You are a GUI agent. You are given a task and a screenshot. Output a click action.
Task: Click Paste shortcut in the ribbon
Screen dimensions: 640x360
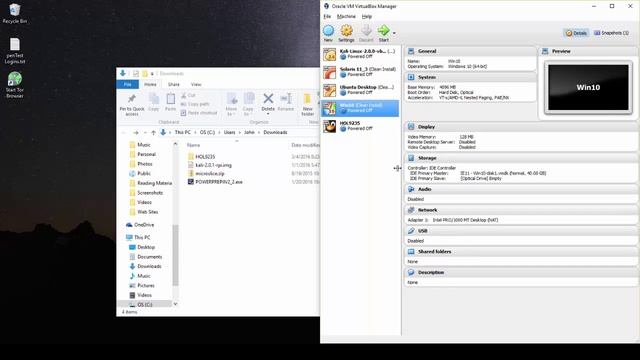(x=199, y=113)
